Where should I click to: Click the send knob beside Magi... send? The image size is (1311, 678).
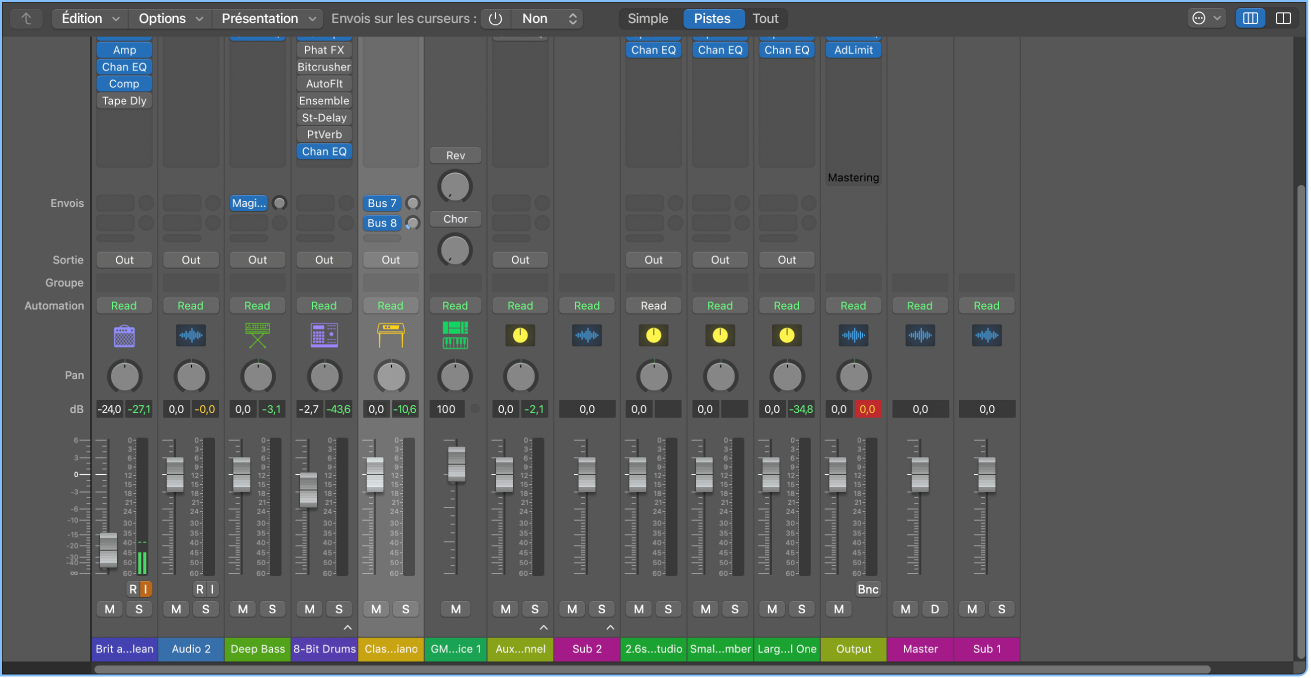[x=279, y=203]
